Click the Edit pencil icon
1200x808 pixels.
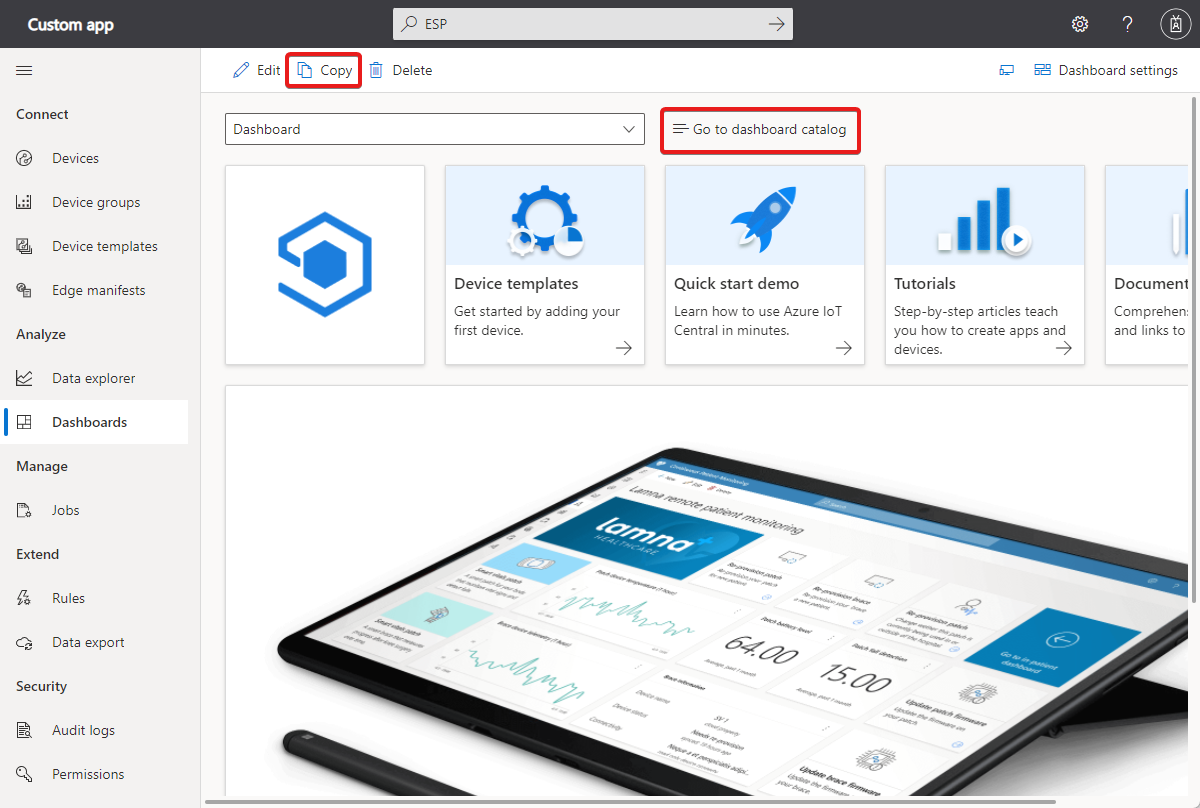241,70
